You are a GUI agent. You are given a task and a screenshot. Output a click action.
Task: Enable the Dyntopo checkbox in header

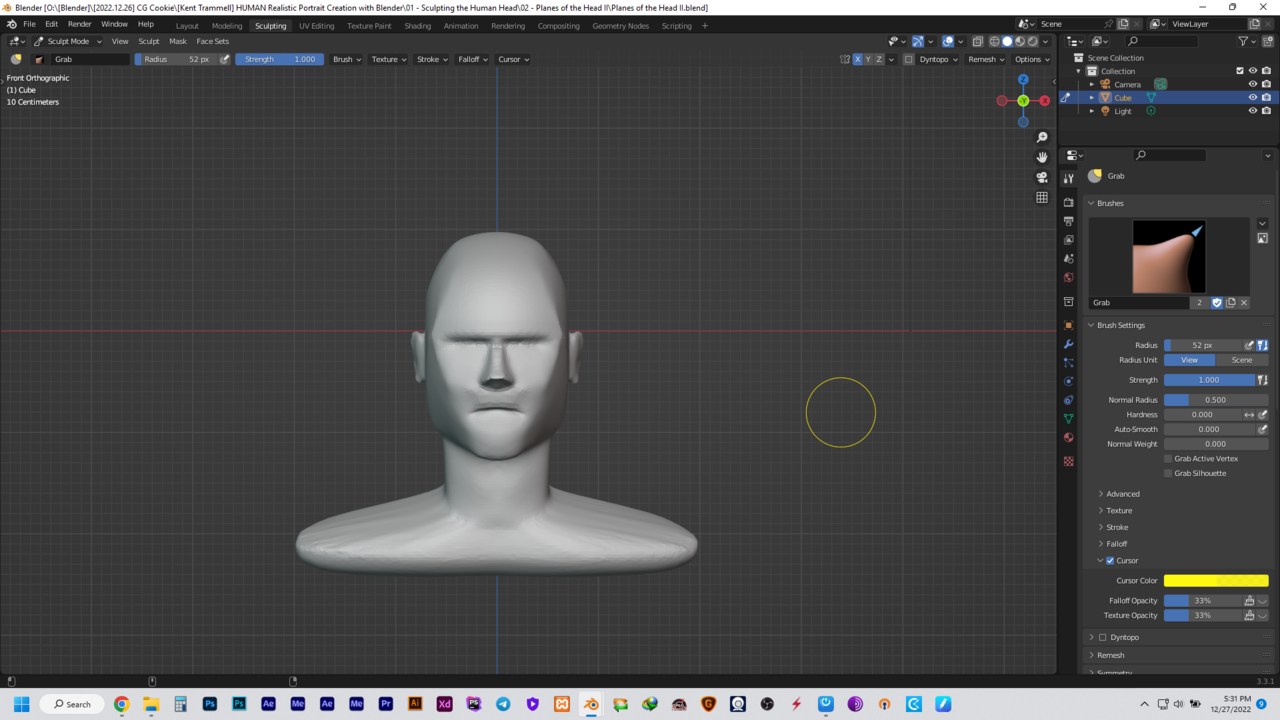[909, 59]
